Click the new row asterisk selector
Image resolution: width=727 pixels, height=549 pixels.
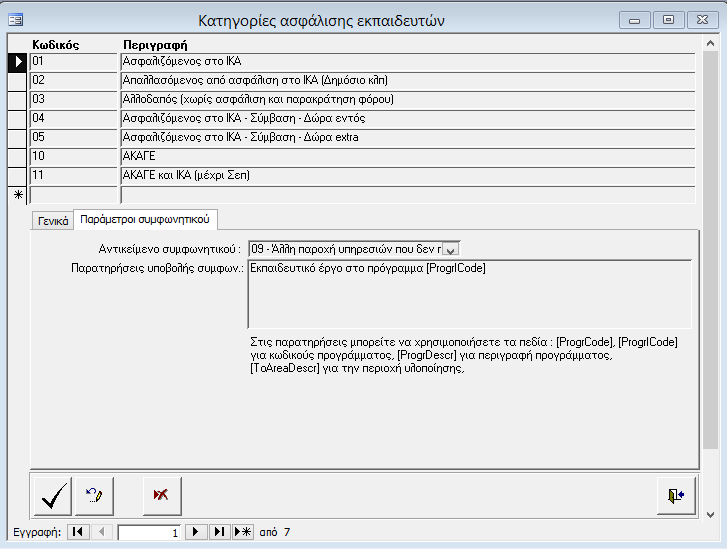point(18,194)
